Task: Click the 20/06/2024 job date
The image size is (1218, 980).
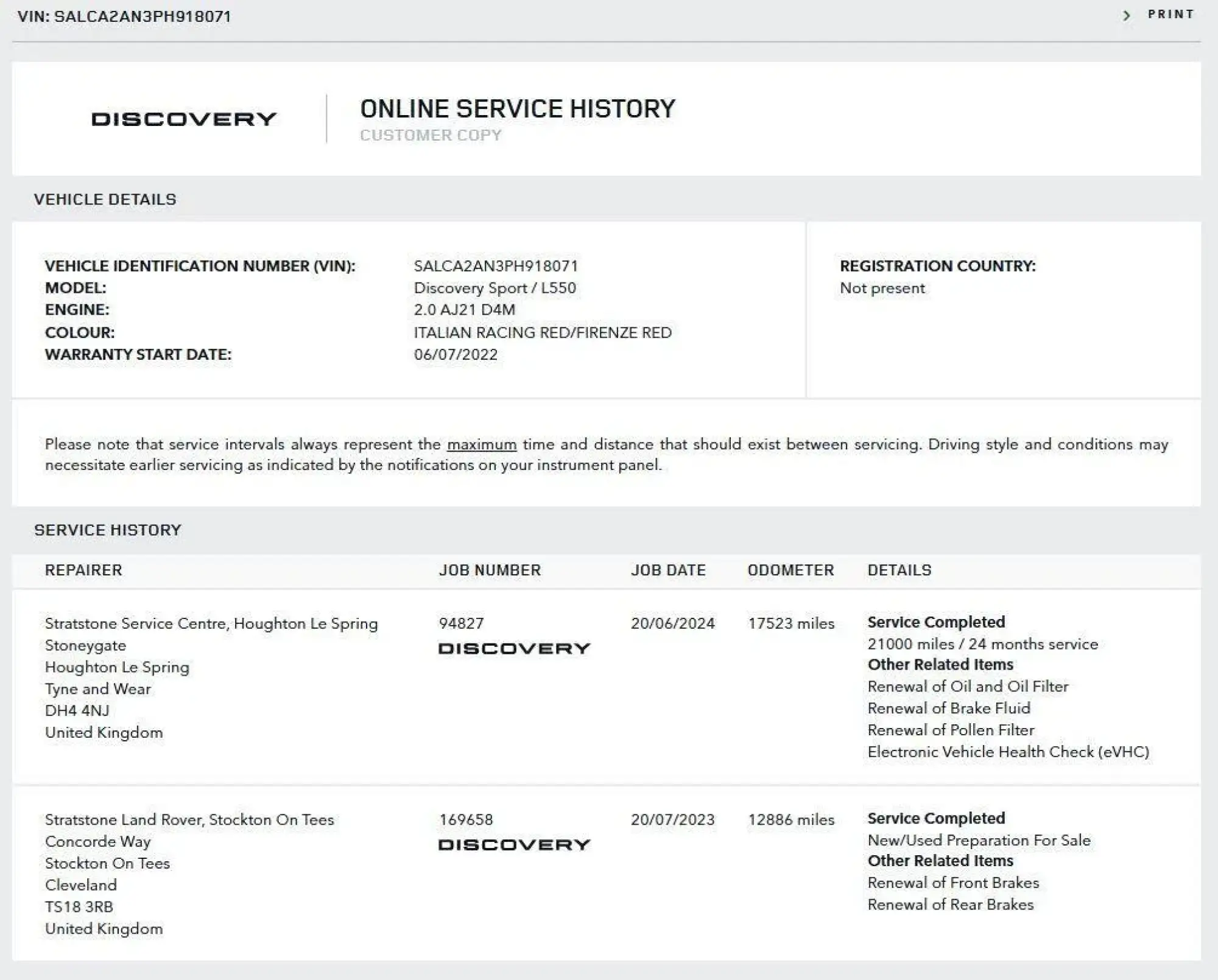Action: 672,623
